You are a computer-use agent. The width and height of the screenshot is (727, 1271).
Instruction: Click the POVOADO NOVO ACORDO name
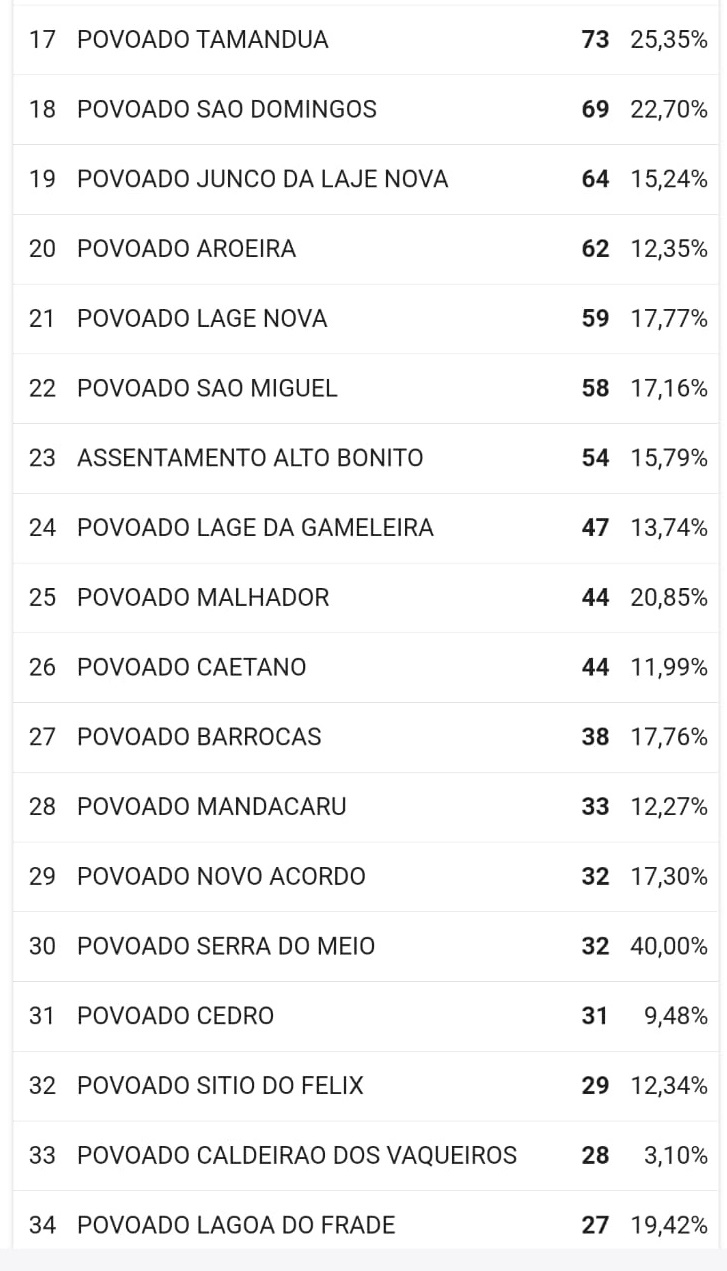click(x=221, y=877)
